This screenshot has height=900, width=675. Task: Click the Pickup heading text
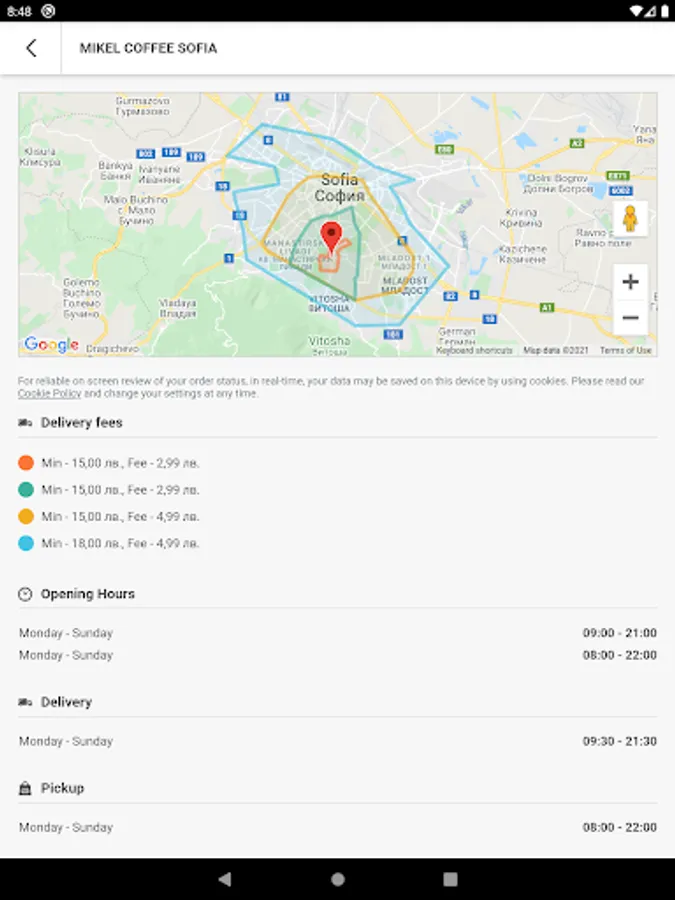point(63,788)
